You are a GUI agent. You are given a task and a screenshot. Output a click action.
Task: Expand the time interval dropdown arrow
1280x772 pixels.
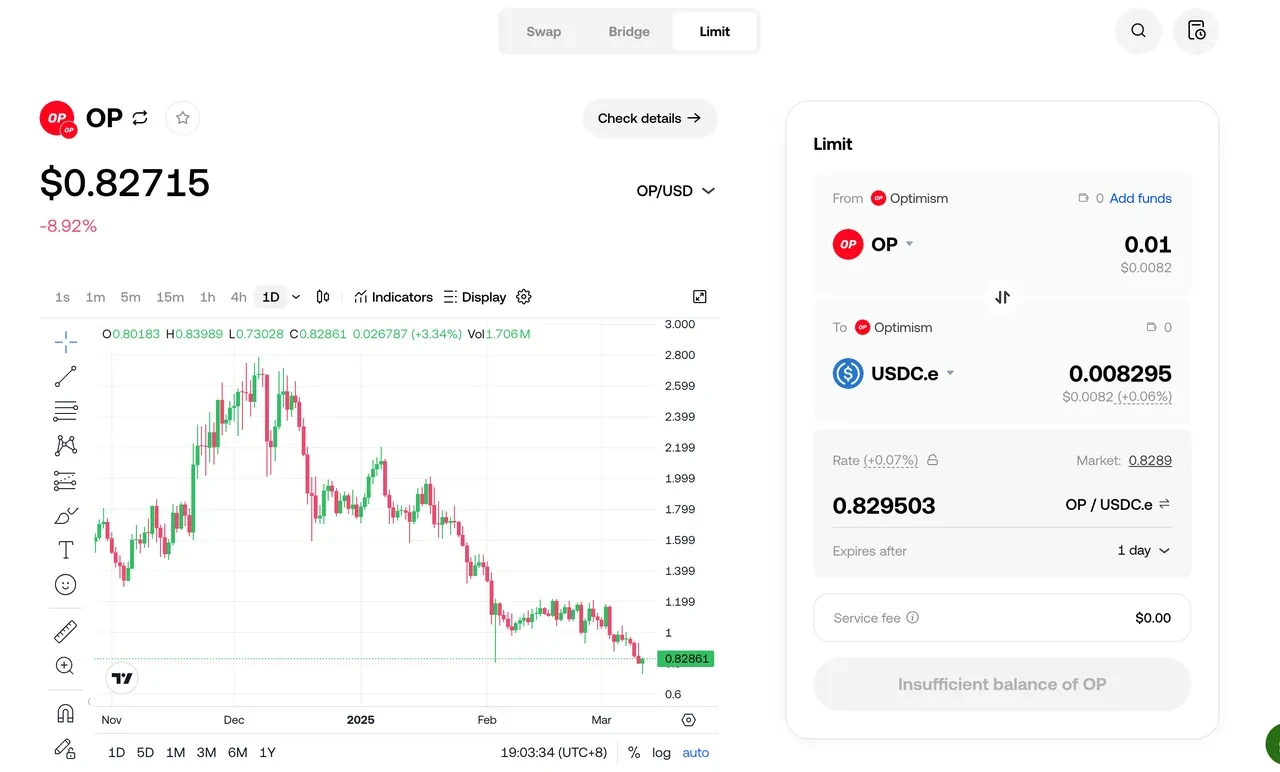296,297
